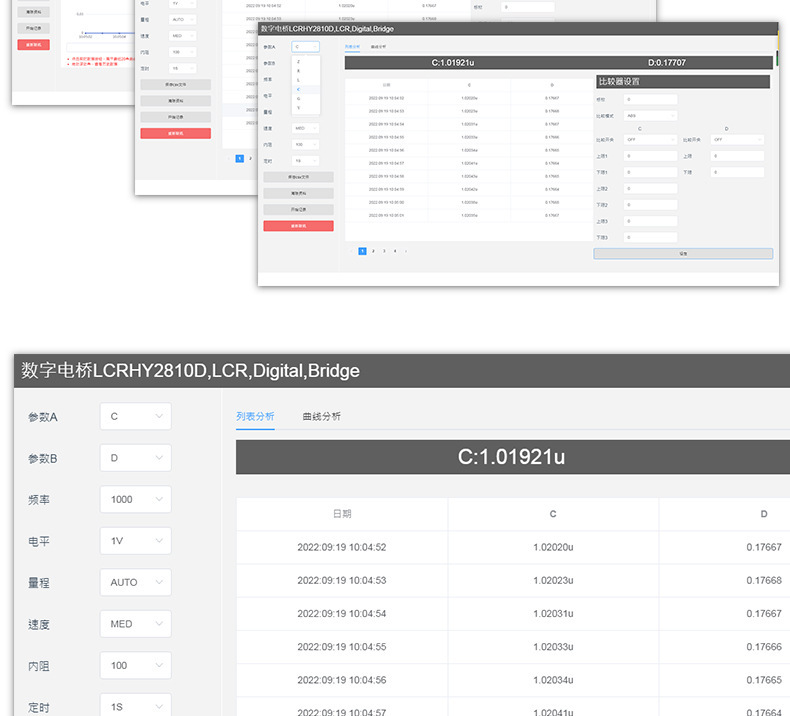The width and height of the screenshot is (790, 716).
Task: Select row 2022:09:19 10:04:53 in bottom table
Action: tap(513, 580)
